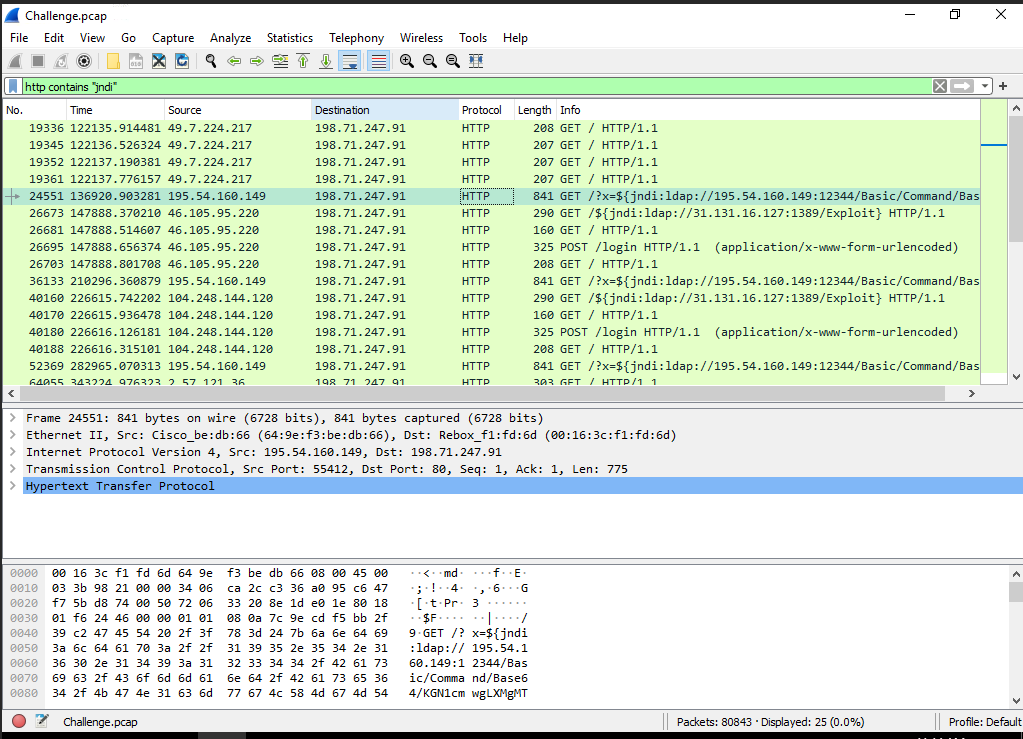Open the Help menu

click(x=515, y=38)
